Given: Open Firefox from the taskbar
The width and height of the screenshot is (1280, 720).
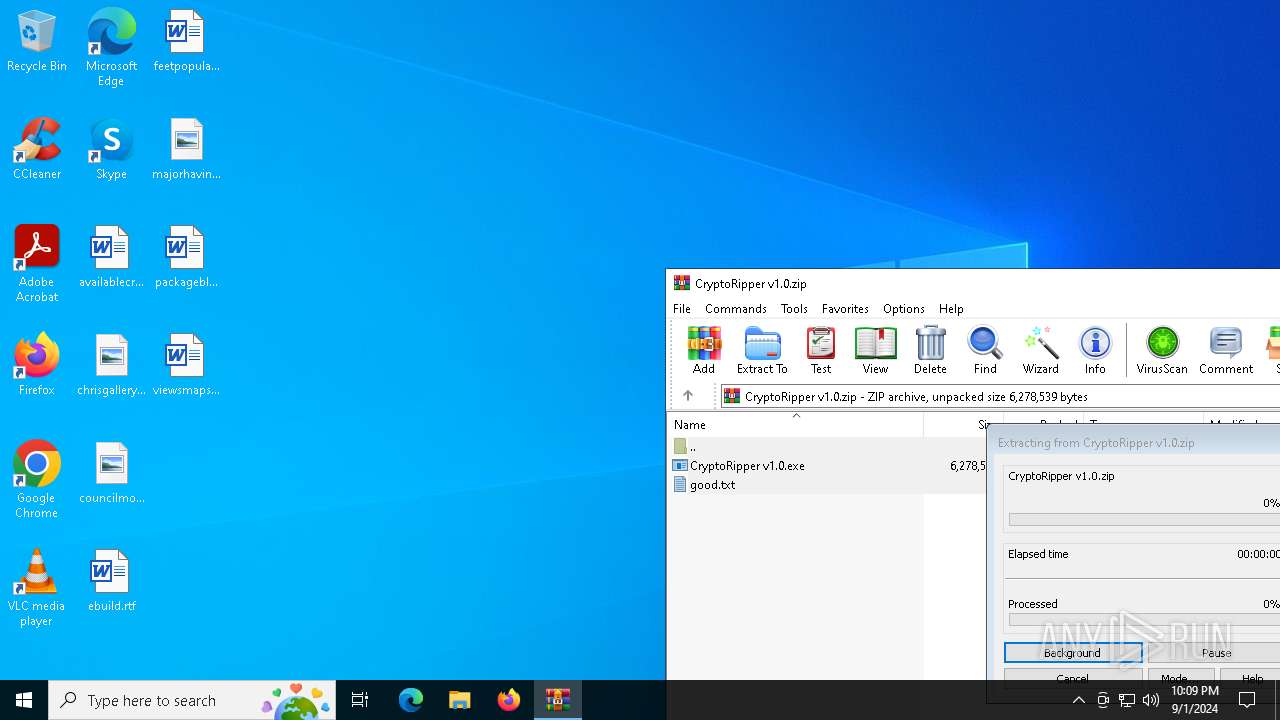Looking at the screenshot, I should pyautogui.click(x=509, y=700).
